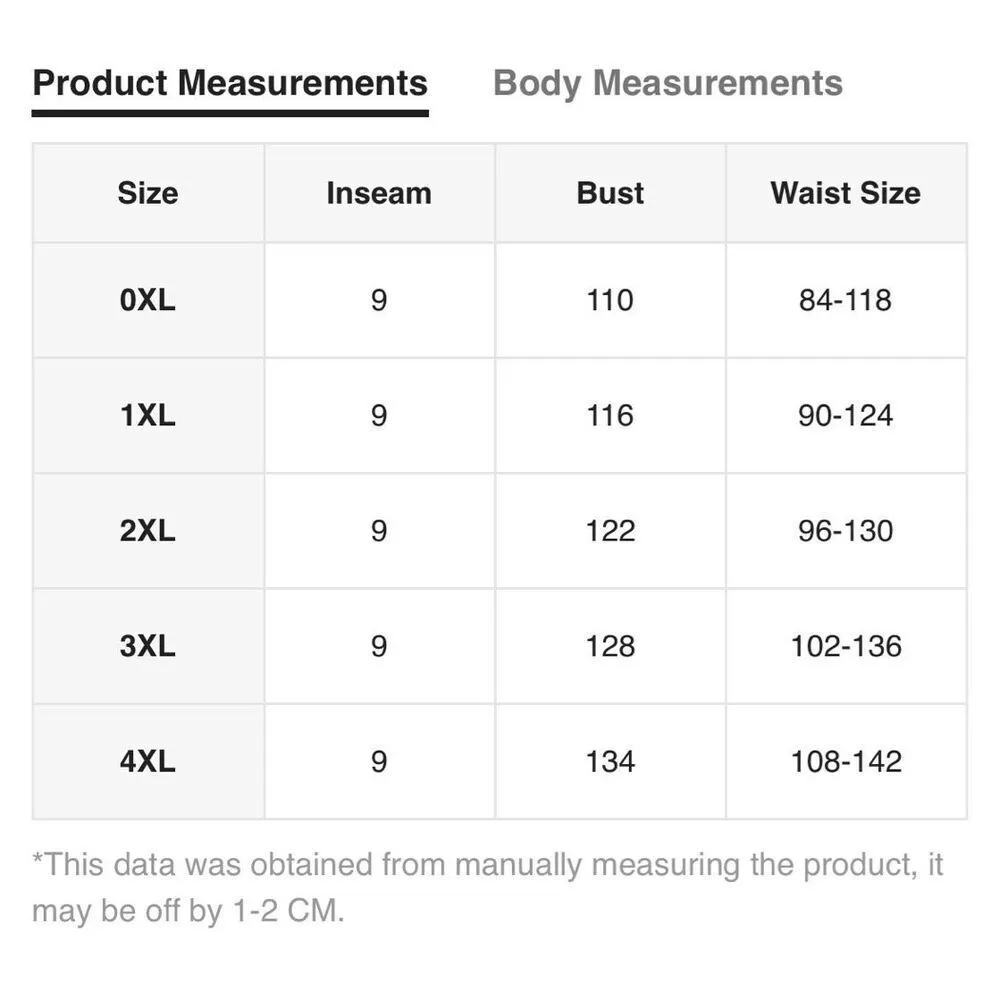This screenshot has width=1000, height=1000.
Task: Click the Inseam column header
Action: click(x=379, y=193)
